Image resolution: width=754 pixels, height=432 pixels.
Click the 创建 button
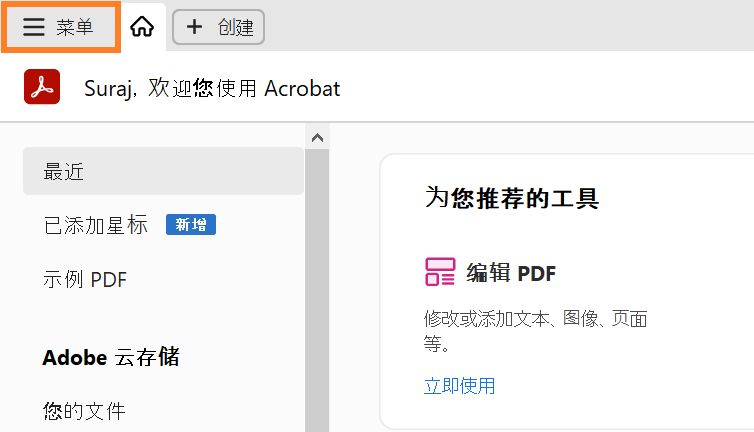point(218,27)
